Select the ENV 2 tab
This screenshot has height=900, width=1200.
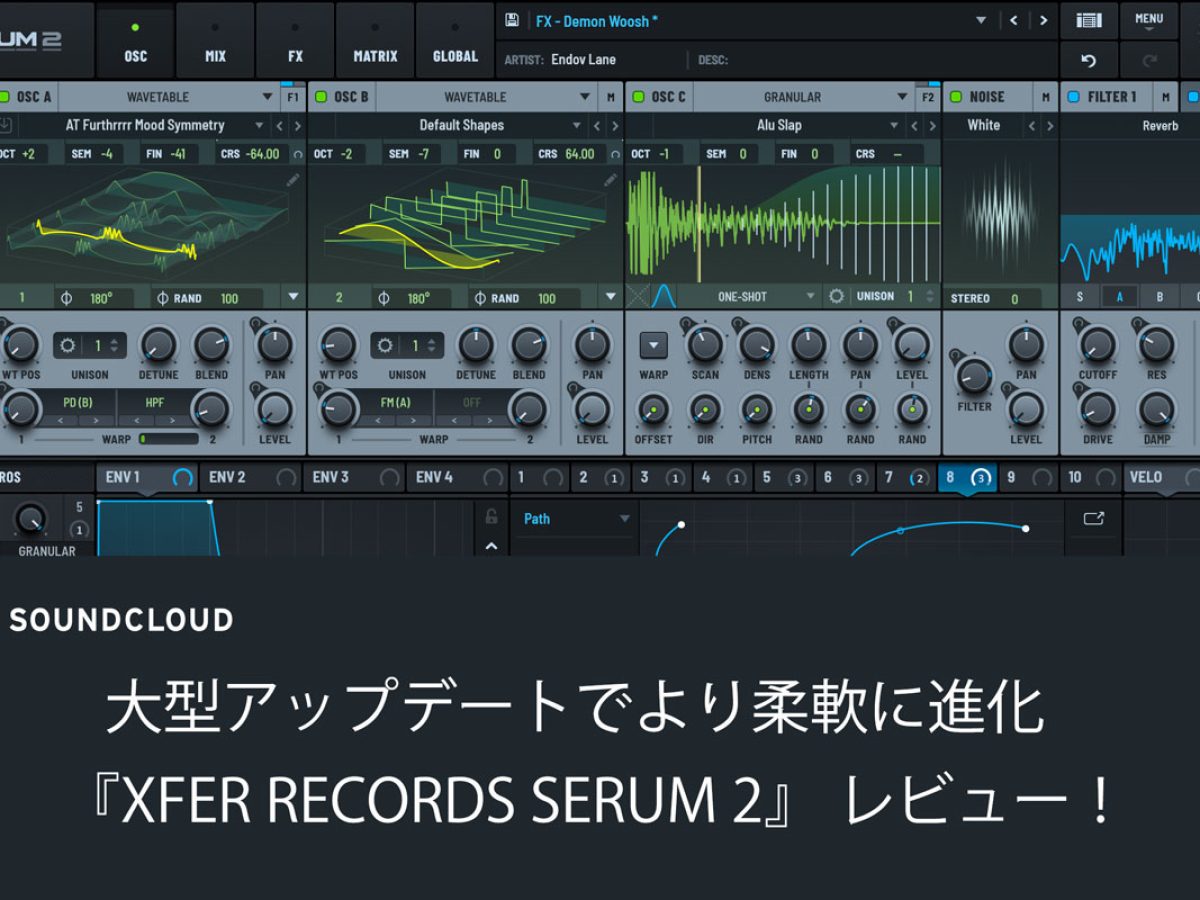pyautogui.click(x=250, y=478)
